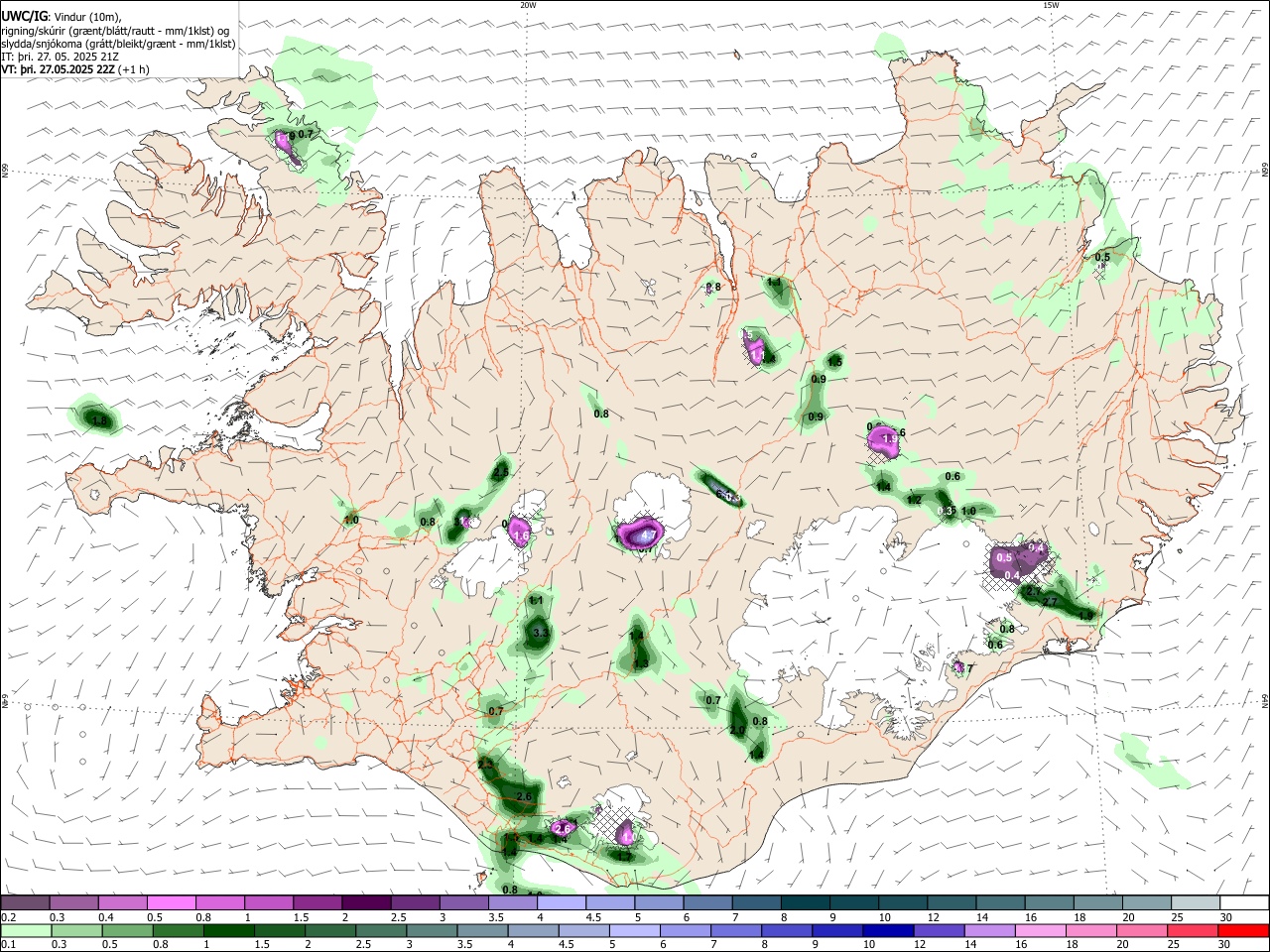Click the '15W' longitude label at top
Image resolution: width=1270 pixels, height=952 pixels.
1050,5
